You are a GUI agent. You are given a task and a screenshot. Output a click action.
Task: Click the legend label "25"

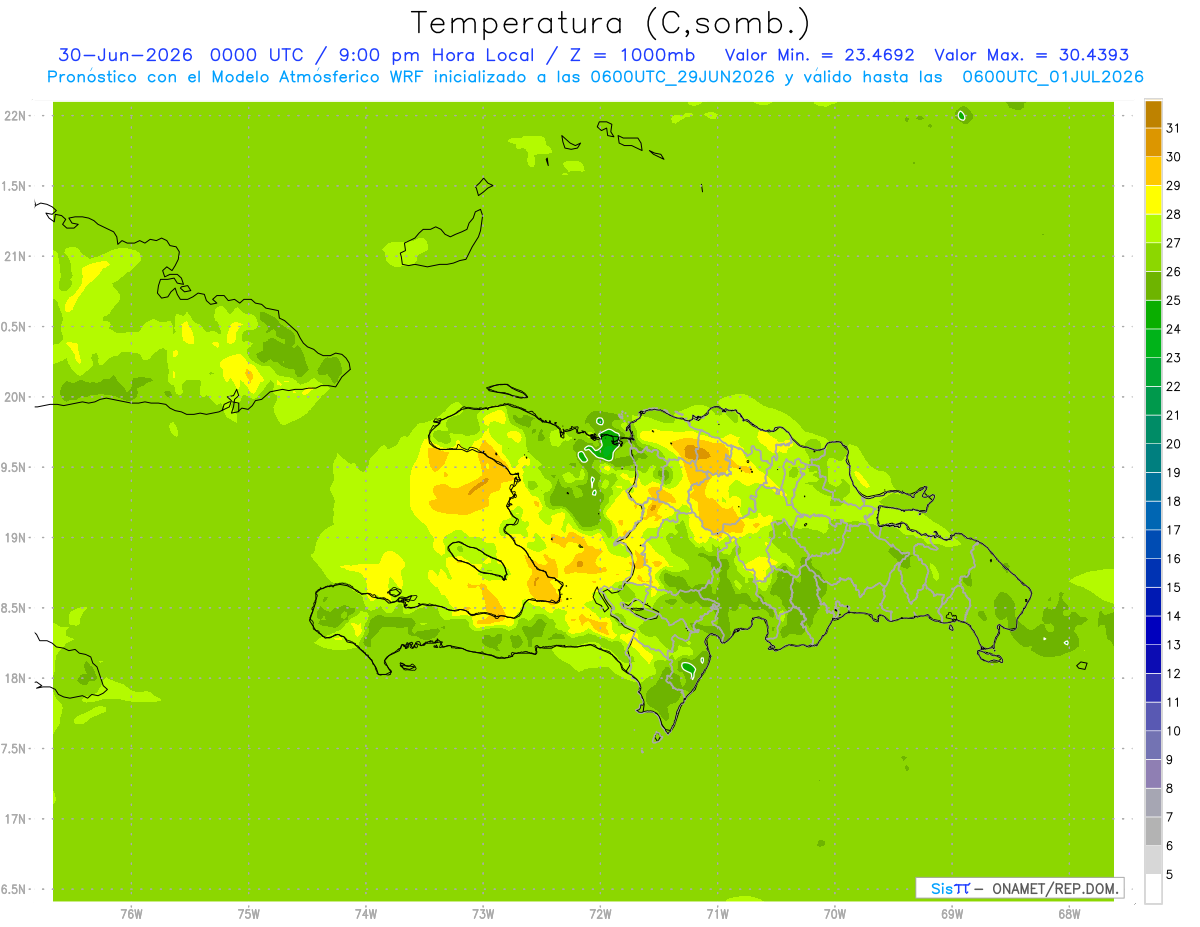[1173, 300]
